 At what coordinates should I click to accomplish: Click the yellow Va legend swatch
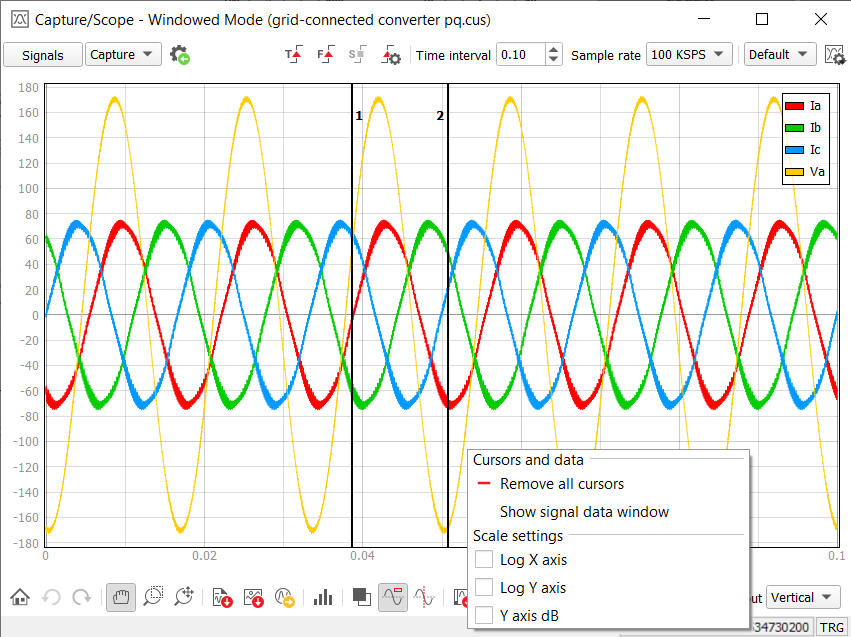[x=794, y=172]
